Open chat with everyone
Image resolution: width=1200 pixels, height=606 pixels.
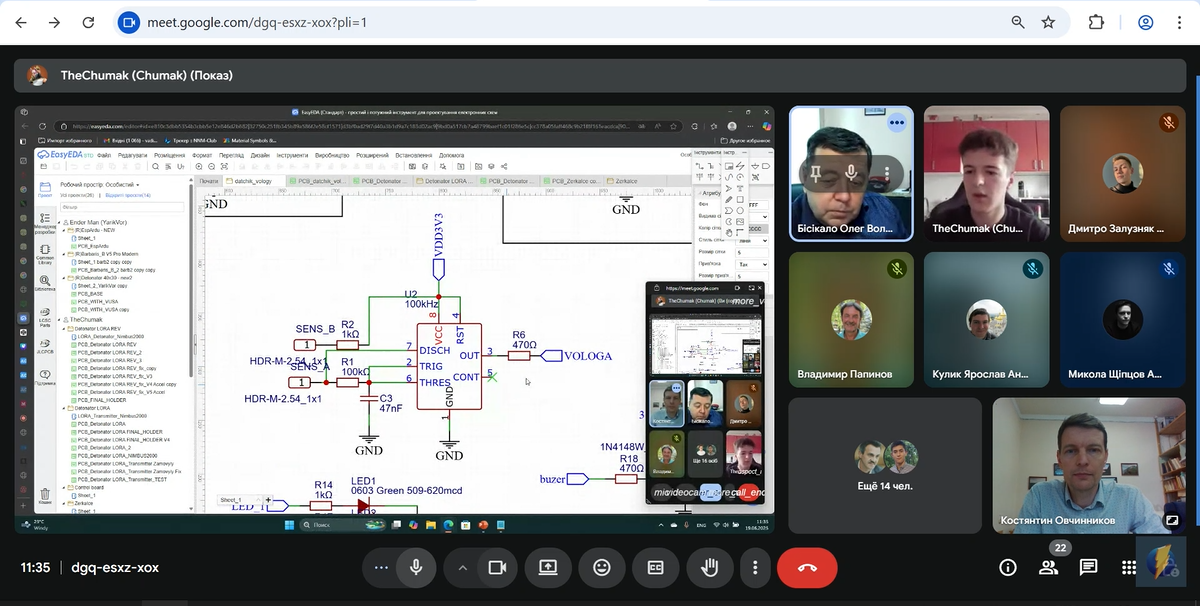(1088, 567)
